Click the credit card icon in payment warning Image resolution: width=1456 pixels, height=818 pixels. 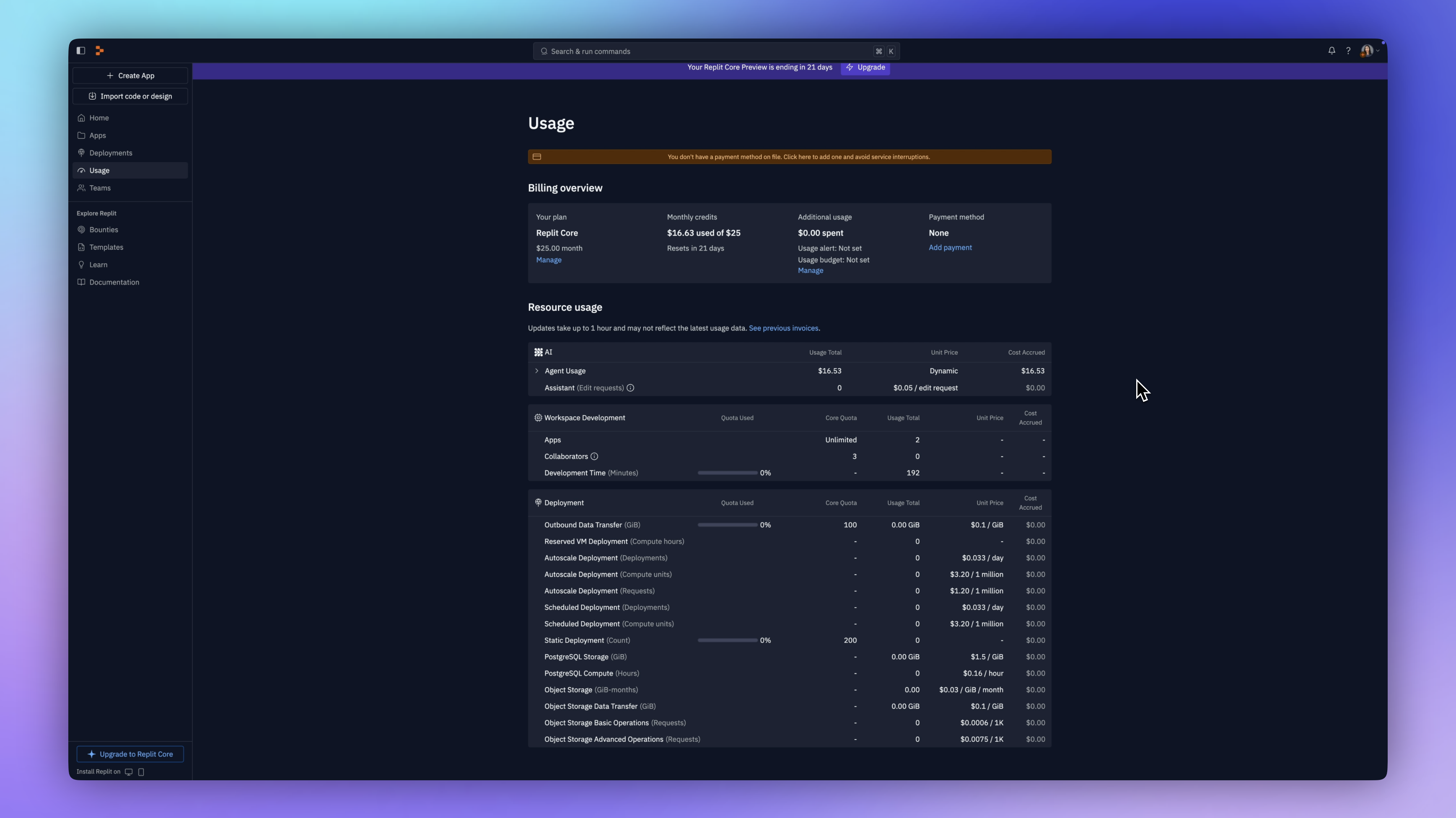[537, 157]
